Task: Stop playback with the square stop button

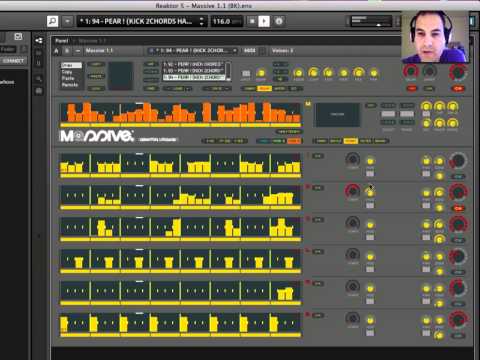Action: 252,21
